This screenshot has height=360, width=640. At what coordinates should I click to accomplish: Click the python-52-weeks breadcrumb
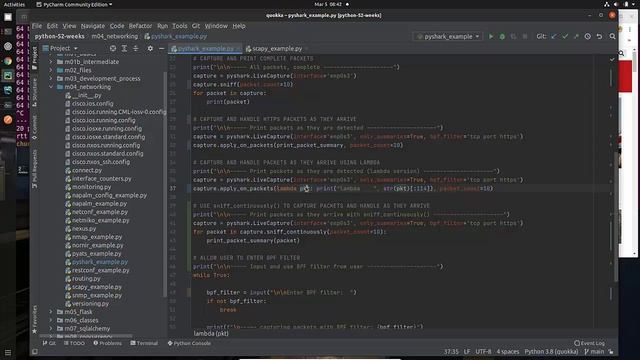[60, 36]
